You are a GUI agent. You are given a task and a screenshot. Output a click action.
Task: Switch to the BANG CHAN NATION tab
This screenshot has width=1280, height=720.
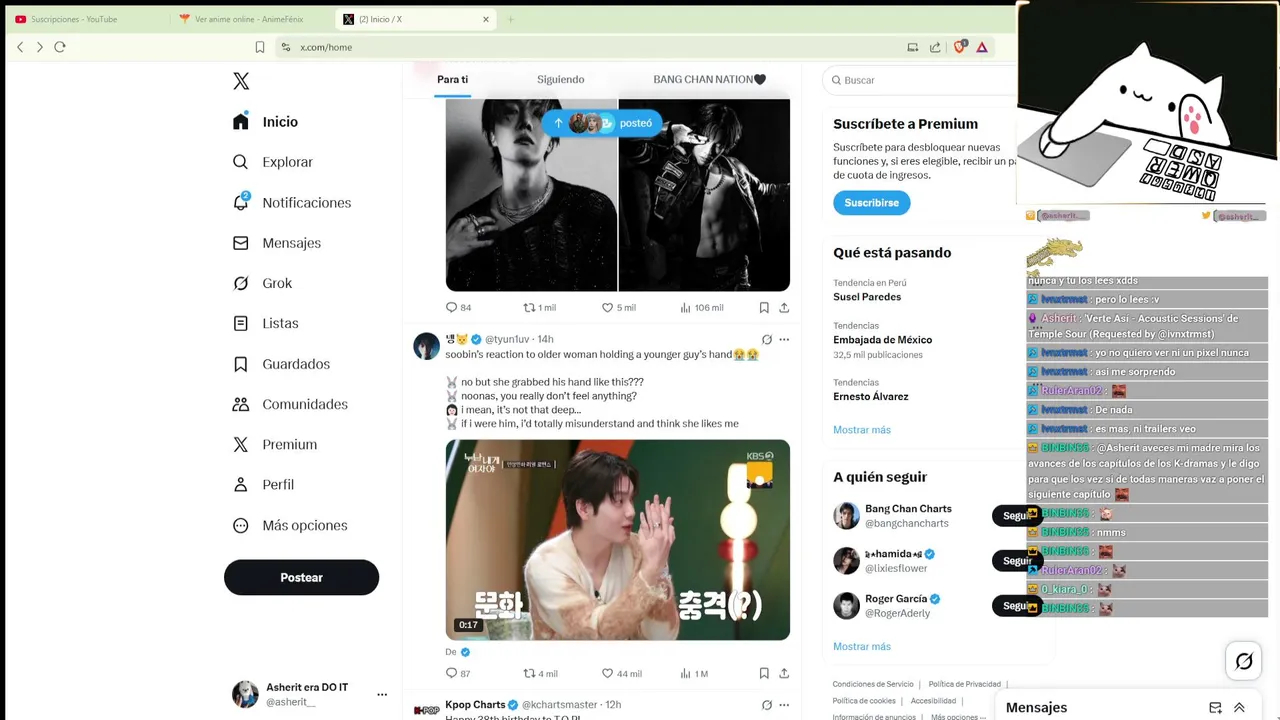pos(709,80)
